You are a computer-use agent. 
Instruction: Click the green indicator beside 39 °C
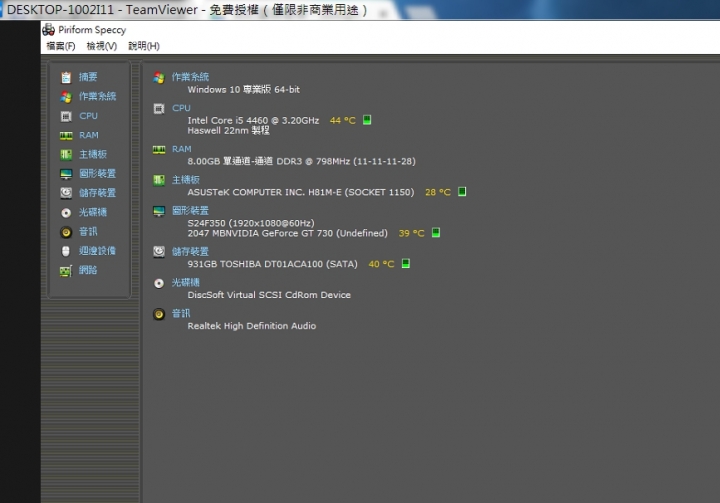(x=436, y=232)
